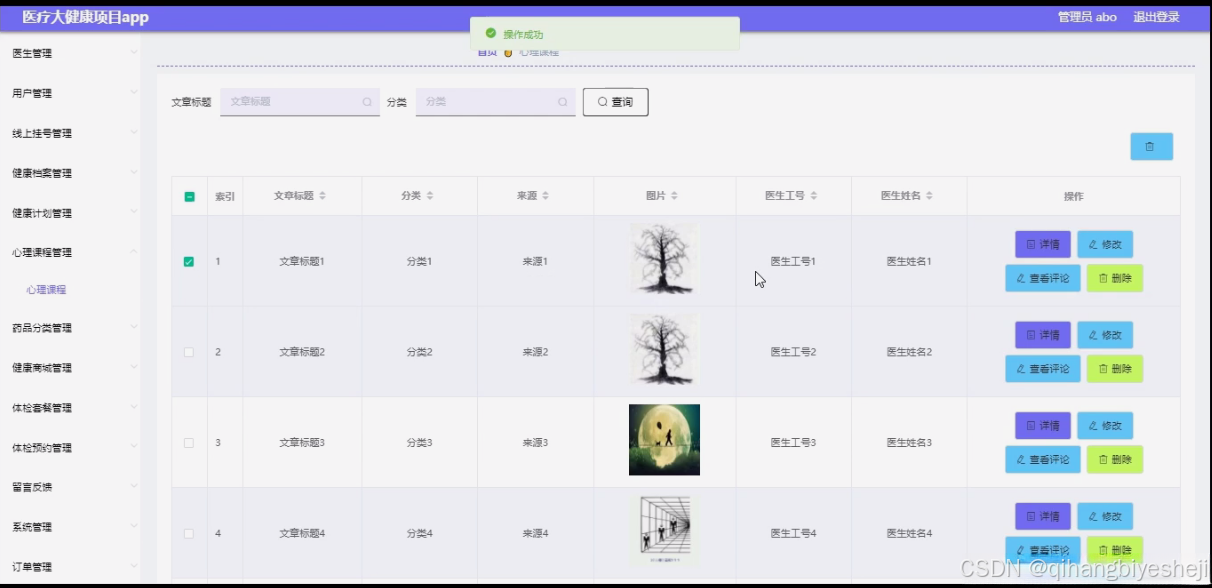Screen dimensions: 1212x588
Task: Click the search magnifier in 分类 field
Action: tap(563, 102)
